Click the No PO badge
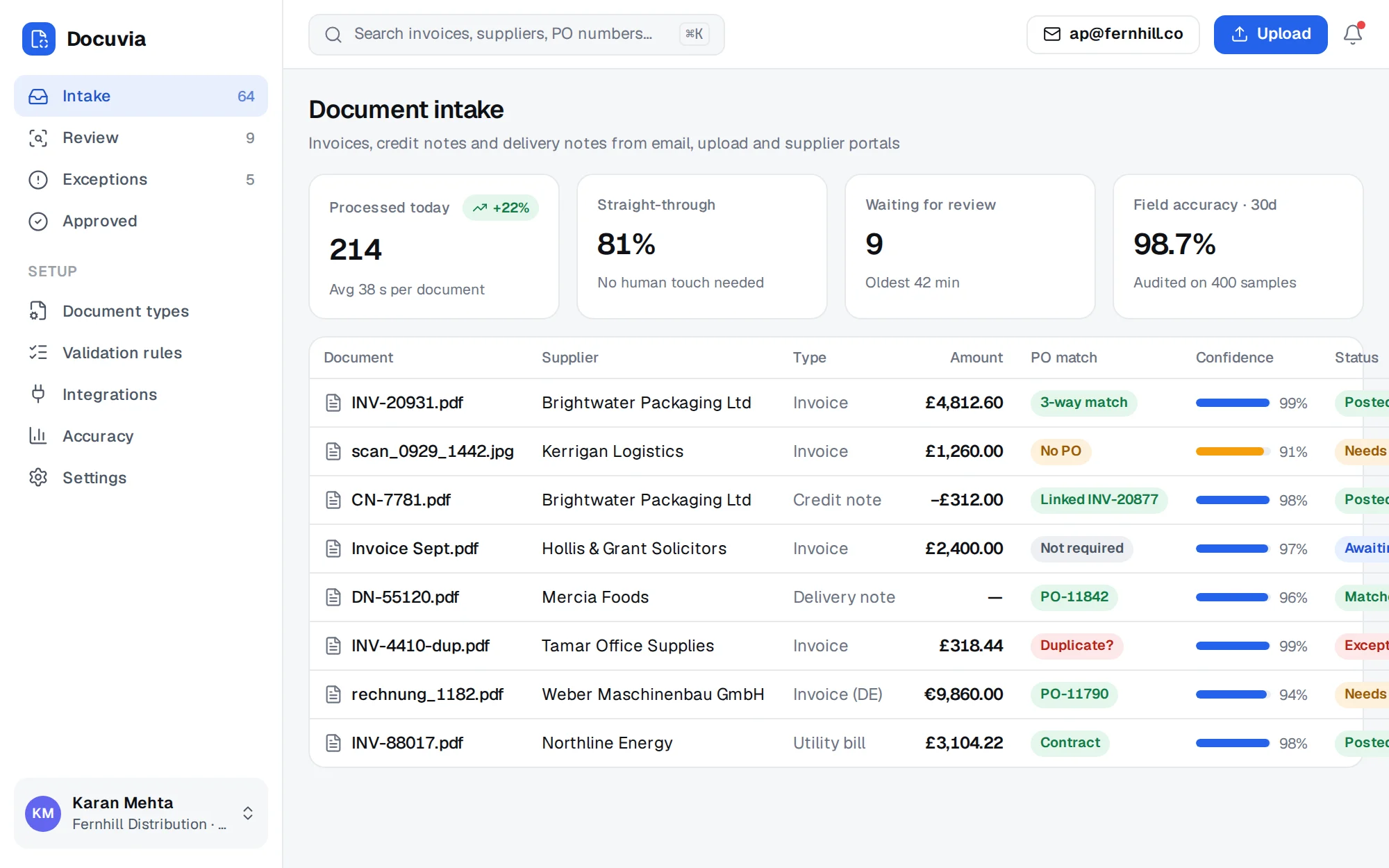 (1061, 451)
